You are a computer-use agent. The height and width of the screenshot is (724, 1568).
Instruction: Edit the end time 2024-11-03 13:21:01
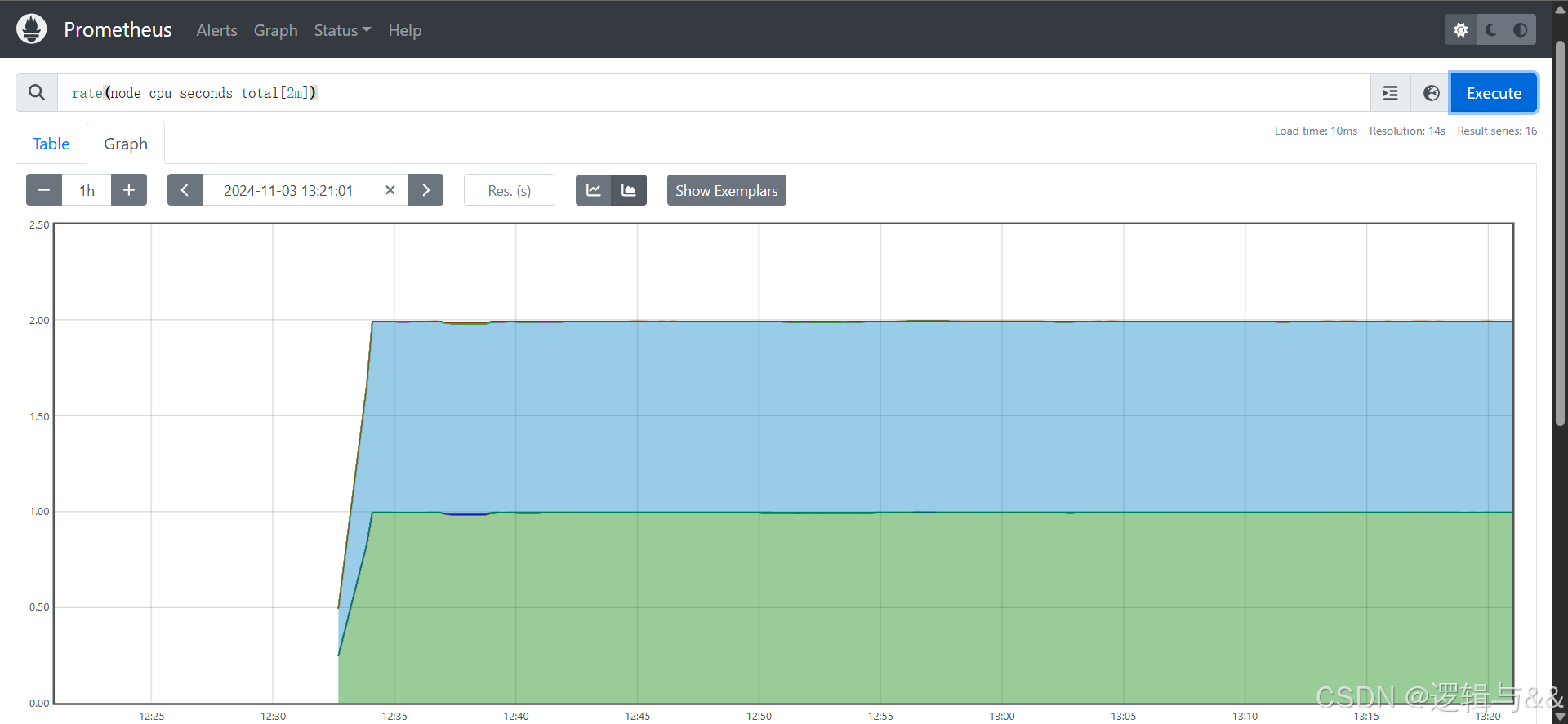pos(288,190)
